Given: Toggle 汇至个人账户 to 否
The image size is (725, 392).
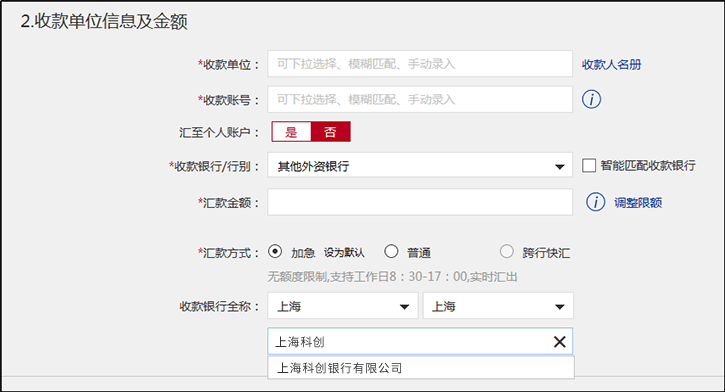Looking at the screenshot, I should (x=330, y=132).
